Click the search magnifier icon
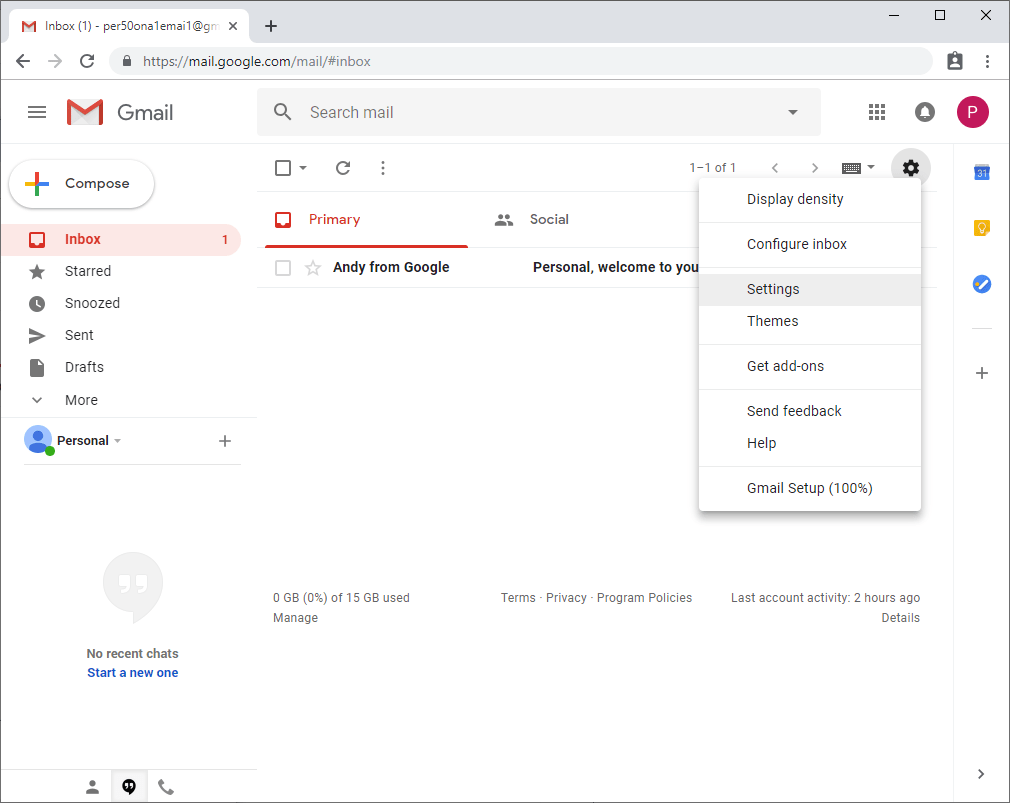 pyautogui.click(x=282, y=112)
